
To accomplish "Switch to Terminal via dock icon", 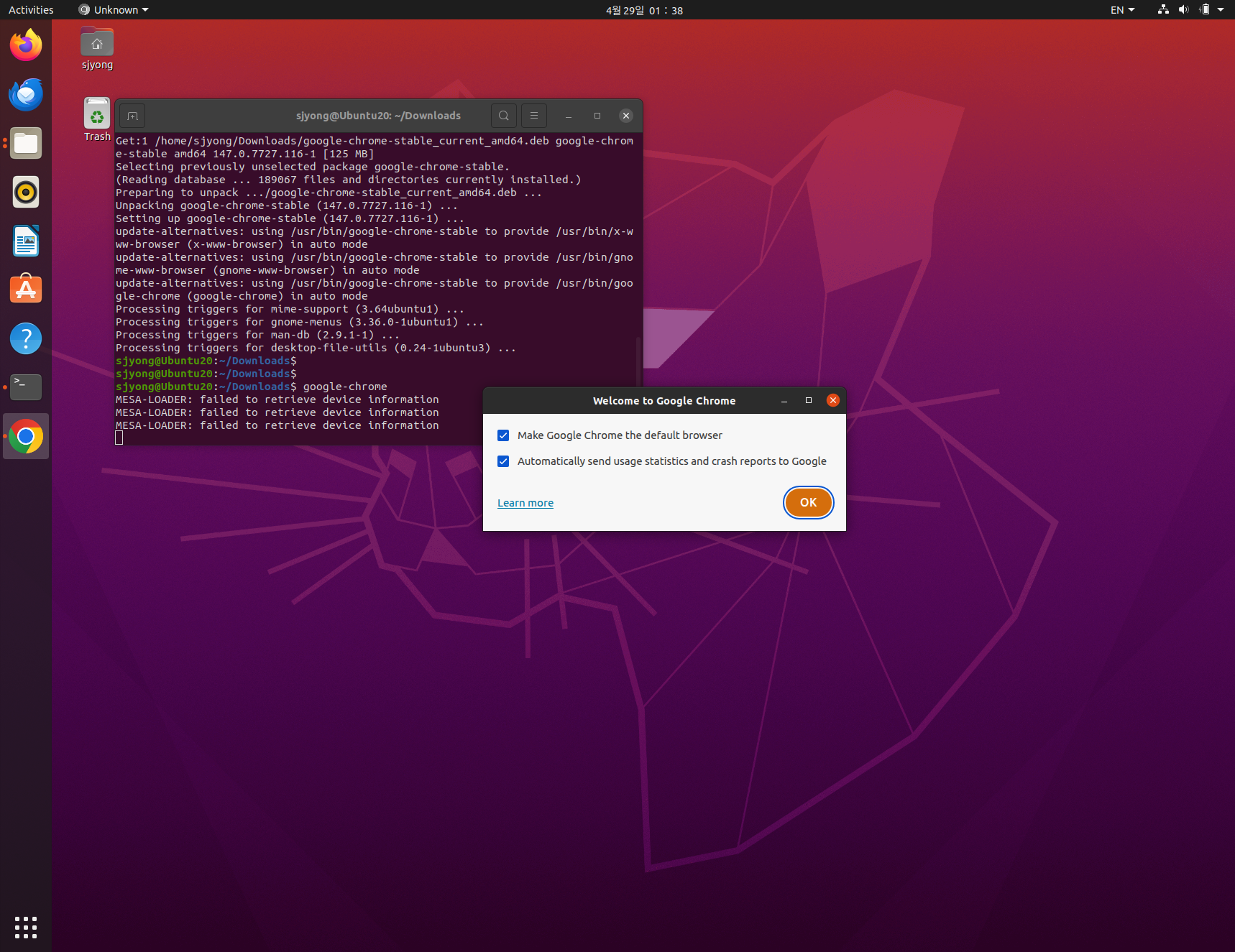I will pyautogui.click(x=26, y=387).
